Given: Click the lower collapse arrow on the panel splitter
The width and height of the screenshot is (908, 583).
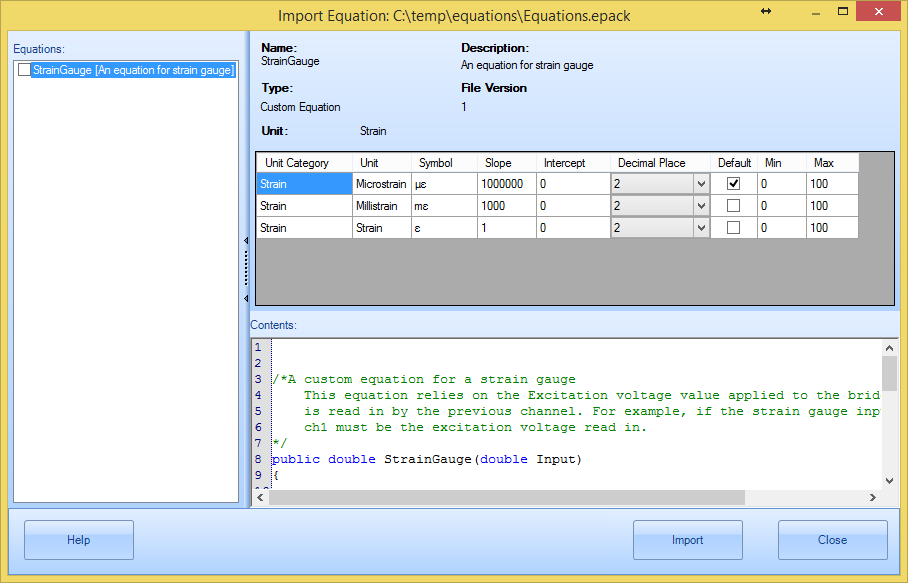Looking at the screenshot, I should tap(247, 297).
